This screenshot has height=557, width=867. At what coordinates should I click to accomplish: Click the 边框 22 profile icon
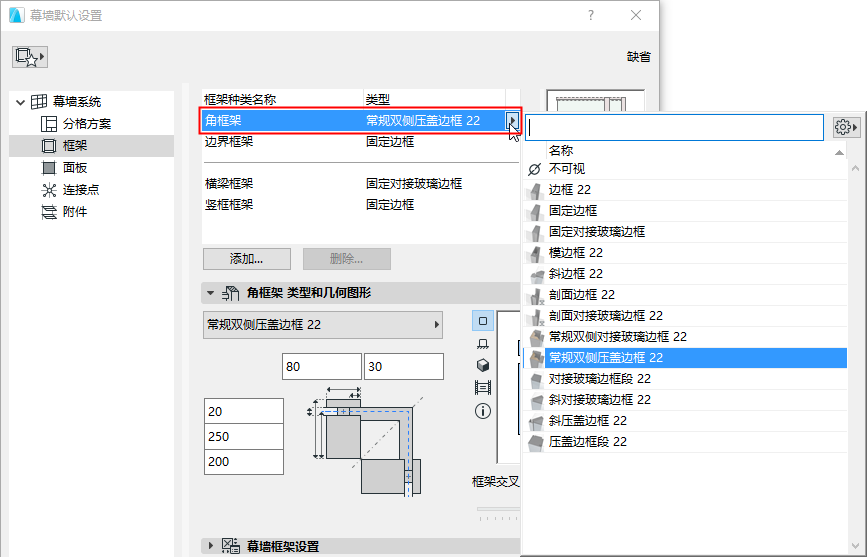click(x=535, y=191)
